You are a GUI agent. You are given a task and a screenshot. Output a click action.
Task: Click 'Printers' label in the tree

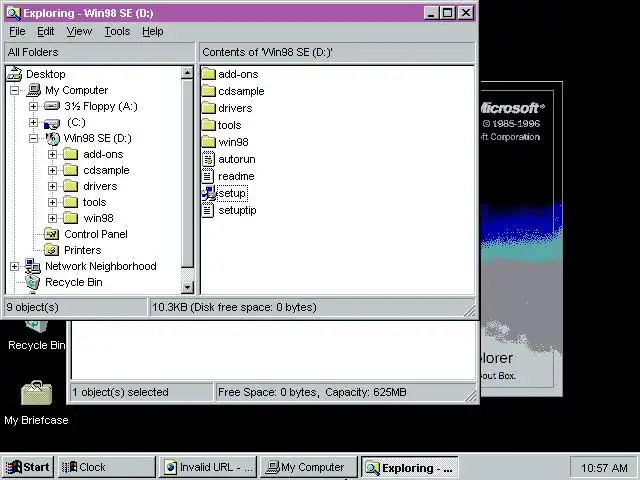click(83, 250)
